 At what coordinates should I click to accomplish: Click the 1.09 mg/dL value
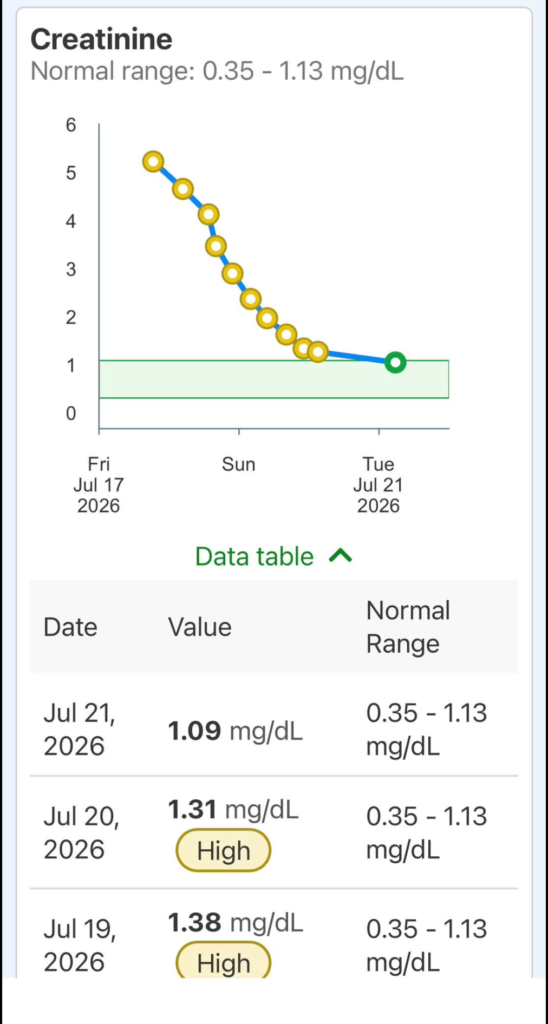(235, 732)
